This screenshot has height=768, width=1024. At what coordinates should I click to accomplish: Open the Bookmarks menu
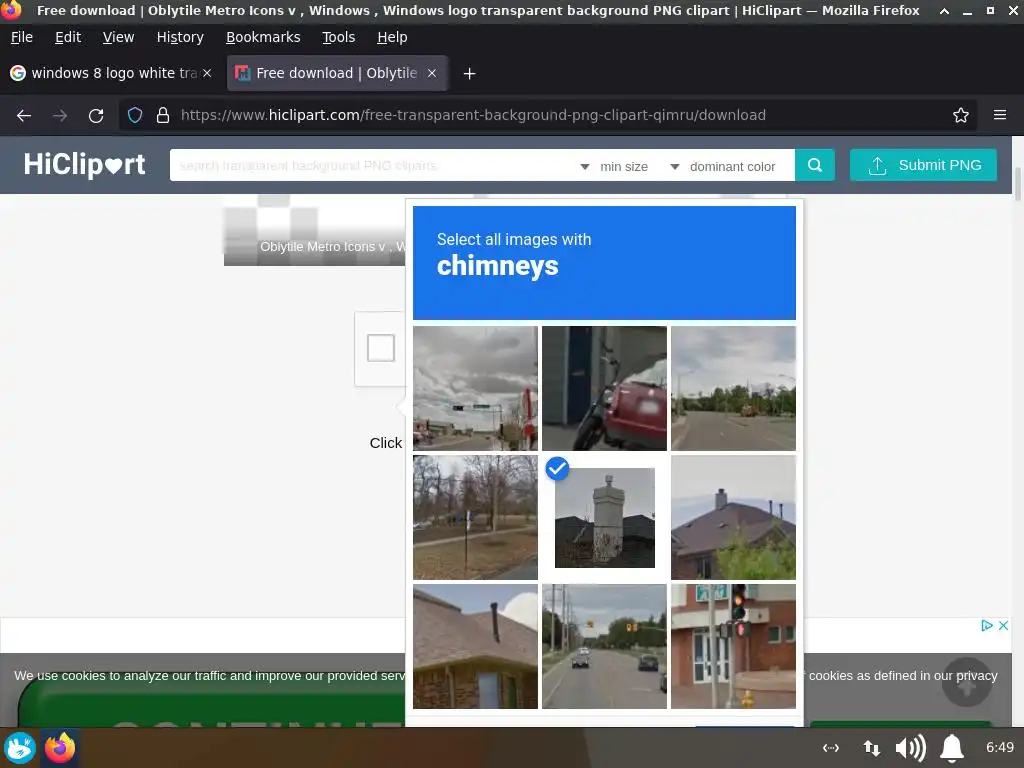tap(263, 37)
